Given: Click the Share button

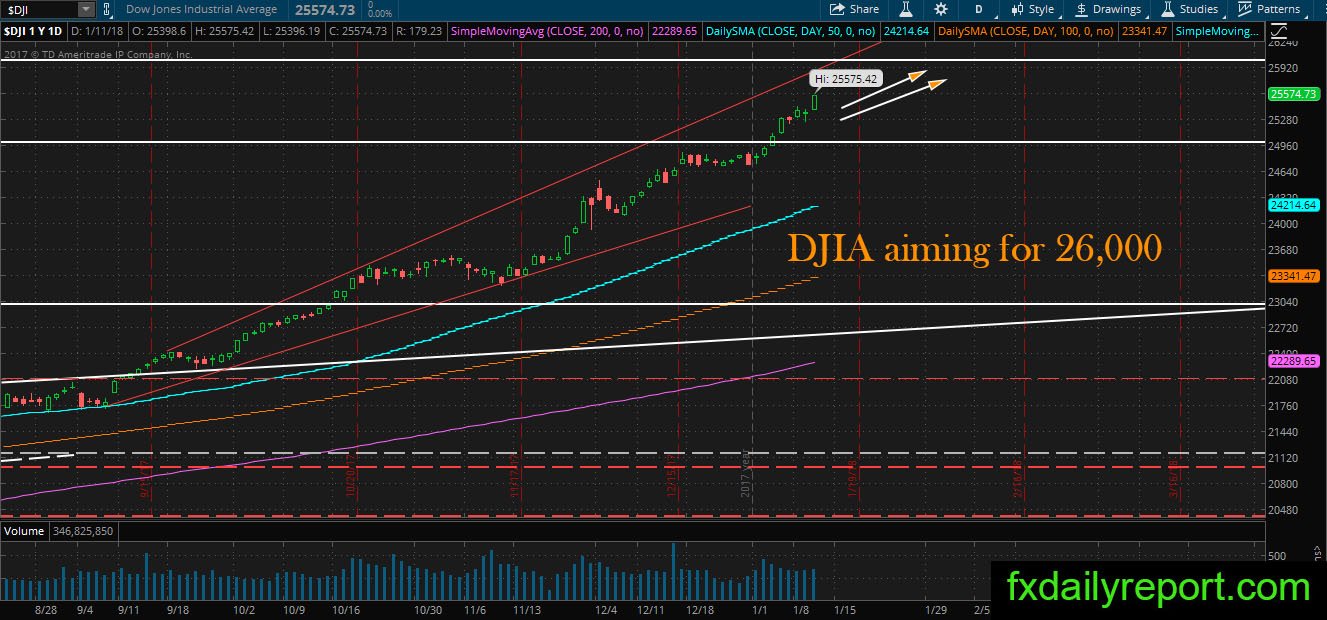Looking at the screenshot, I should [x=855, y=9].
